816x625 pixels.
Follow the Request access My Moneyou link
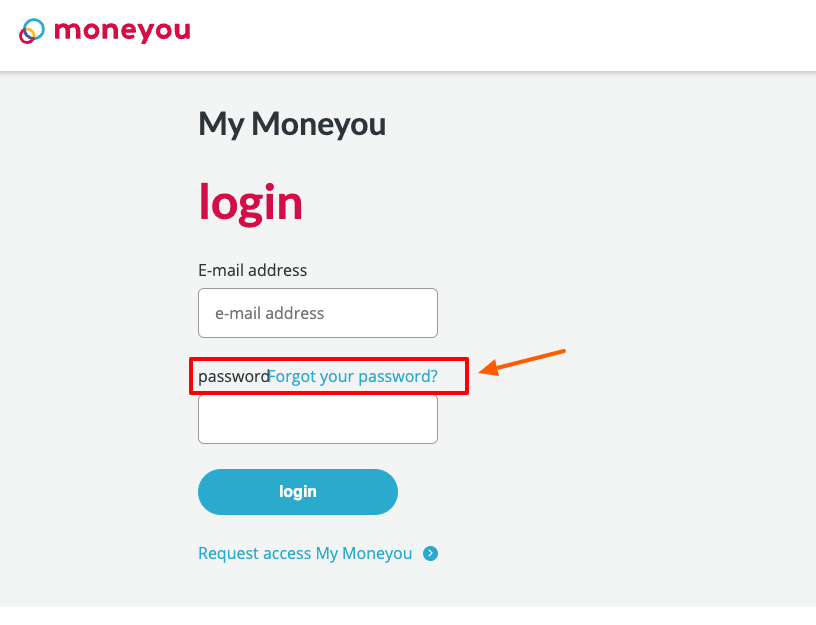click(x=305, y=553)
